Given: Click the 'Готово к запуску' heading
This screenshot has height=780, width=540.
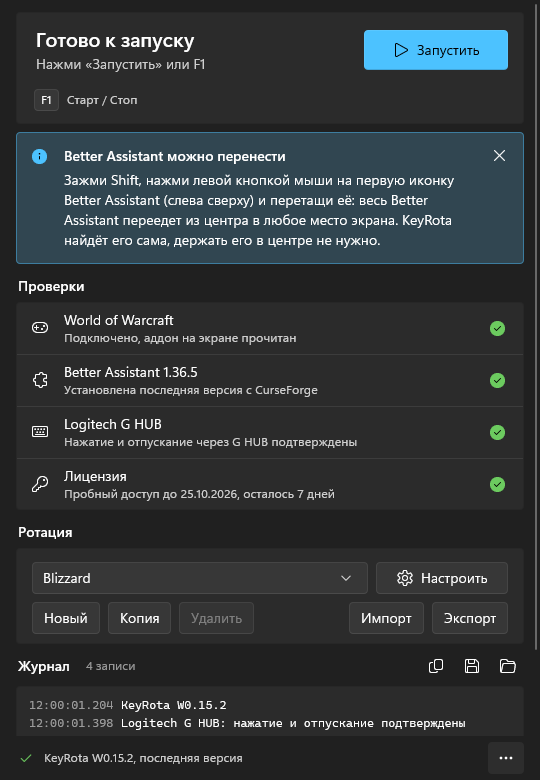Looking at the screenshot, I should coord(115,41).
